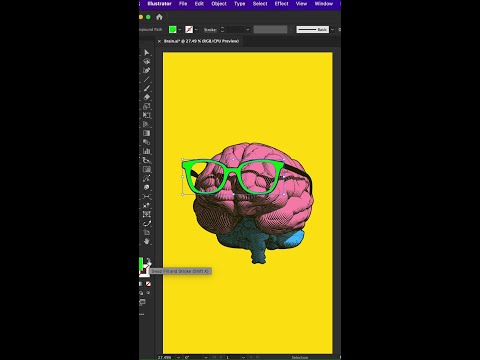Expand the fill color dropdown arrow
This screenshot has width=480, height=360.
(180, 30)
